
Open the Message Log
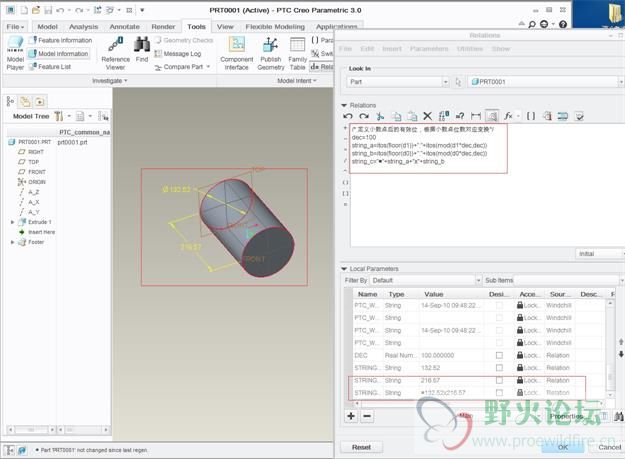click(x=178, y=53)
